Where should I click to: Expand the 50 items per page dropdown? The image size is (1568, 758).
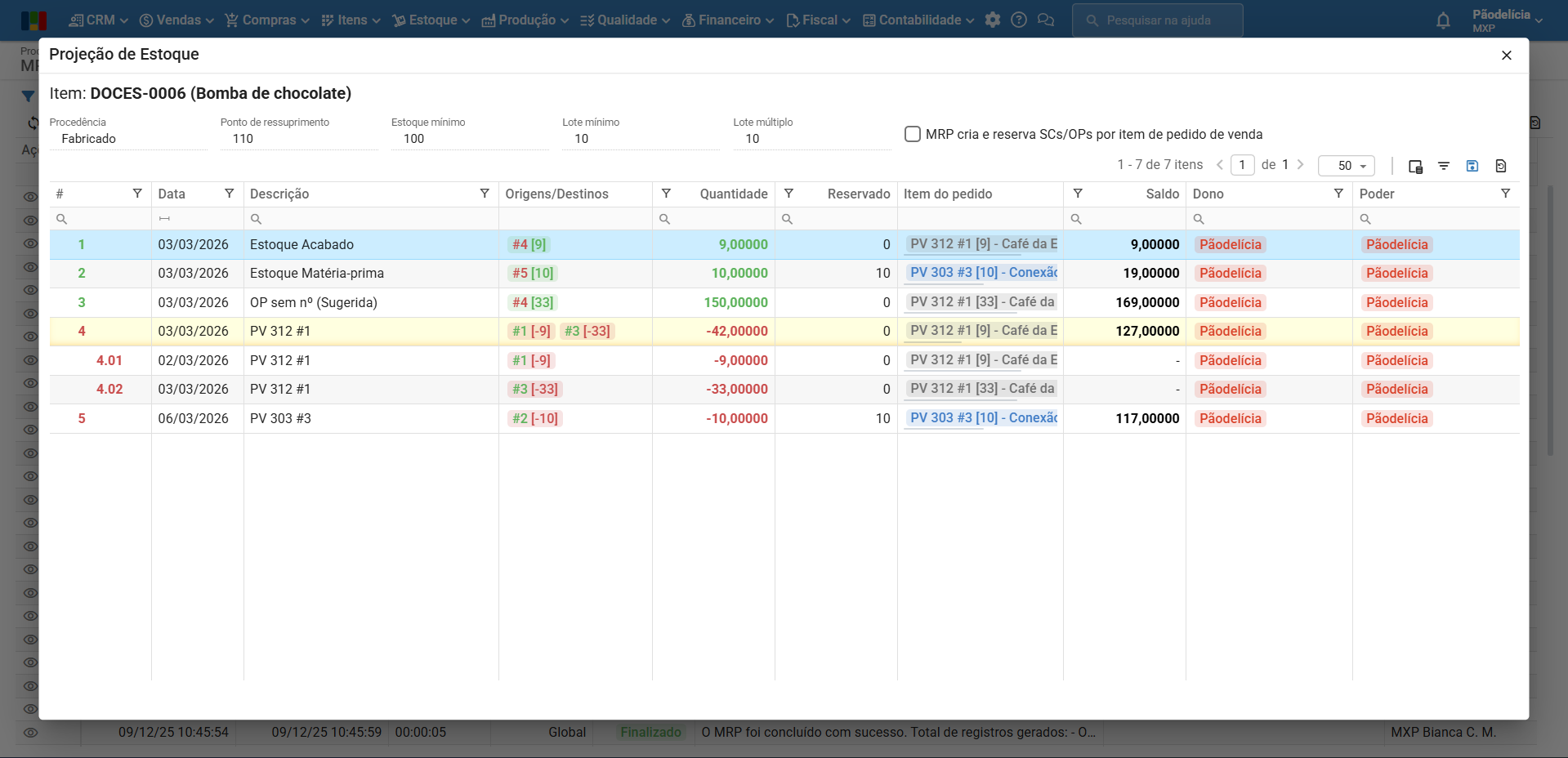point(1347,166)
